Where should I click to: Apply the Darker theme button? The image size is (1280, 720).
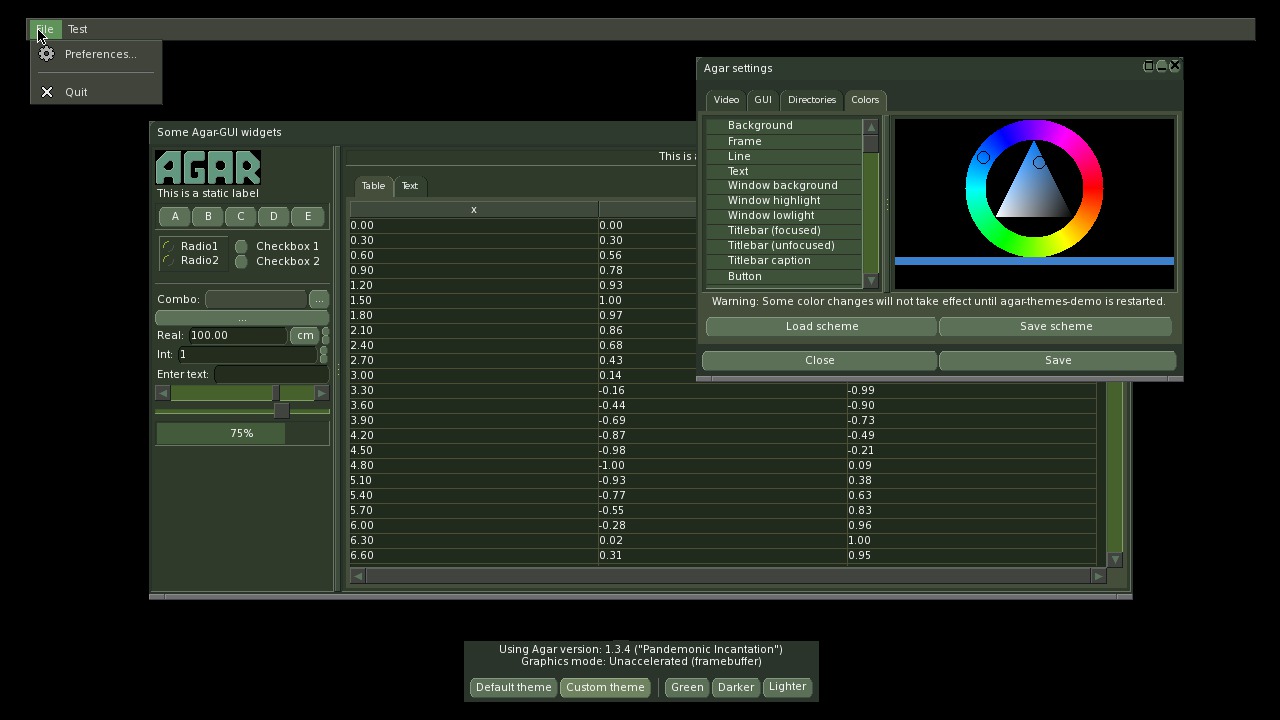coord(735,687)
